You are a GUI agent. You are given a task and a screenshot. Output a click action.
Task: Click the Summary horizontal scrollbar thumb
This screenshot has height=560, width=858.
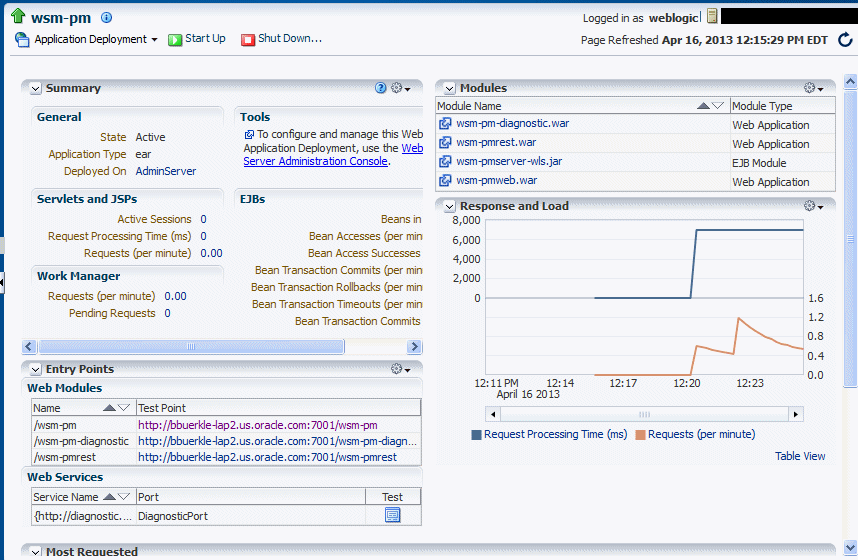191,347
